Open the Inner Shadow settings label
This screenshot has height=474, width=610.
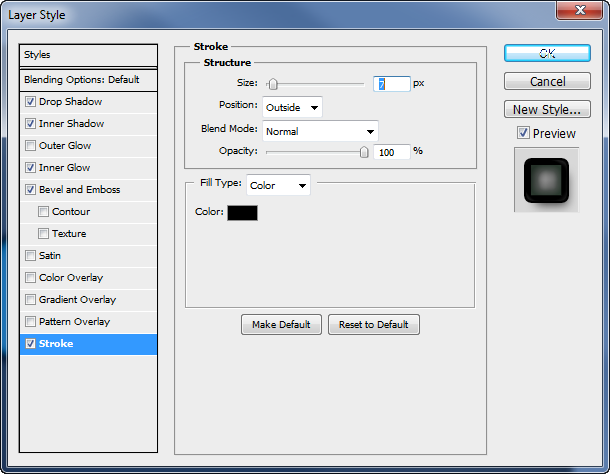72,124
